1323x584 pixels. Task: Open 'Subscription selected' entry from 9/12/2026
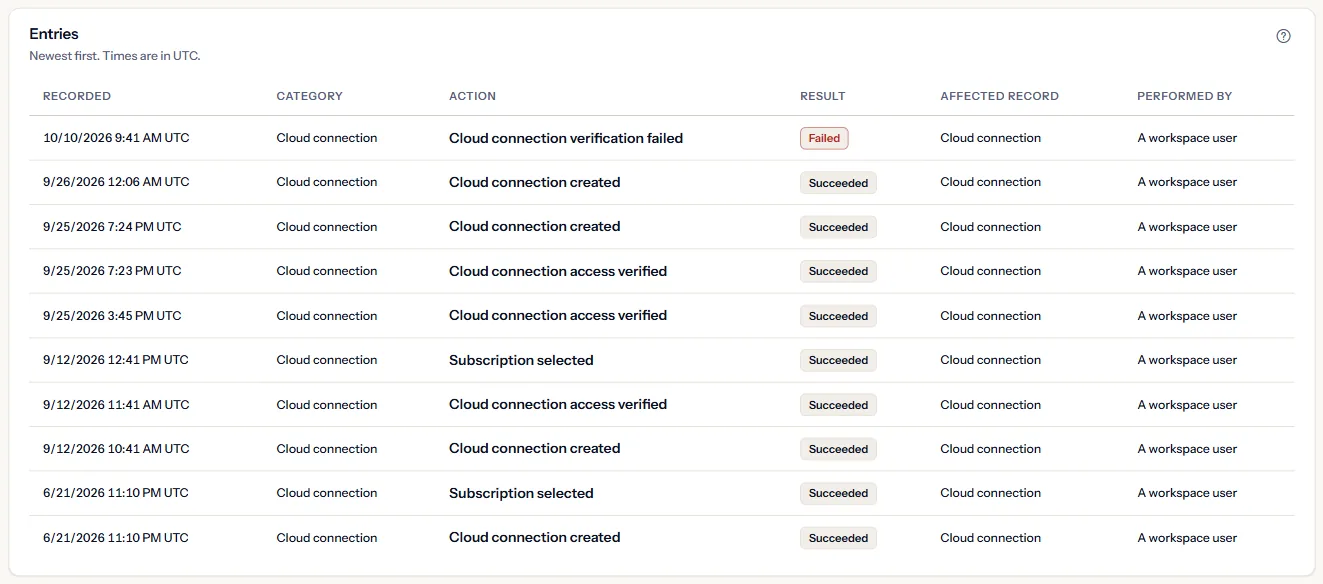(x=521, y=360)
